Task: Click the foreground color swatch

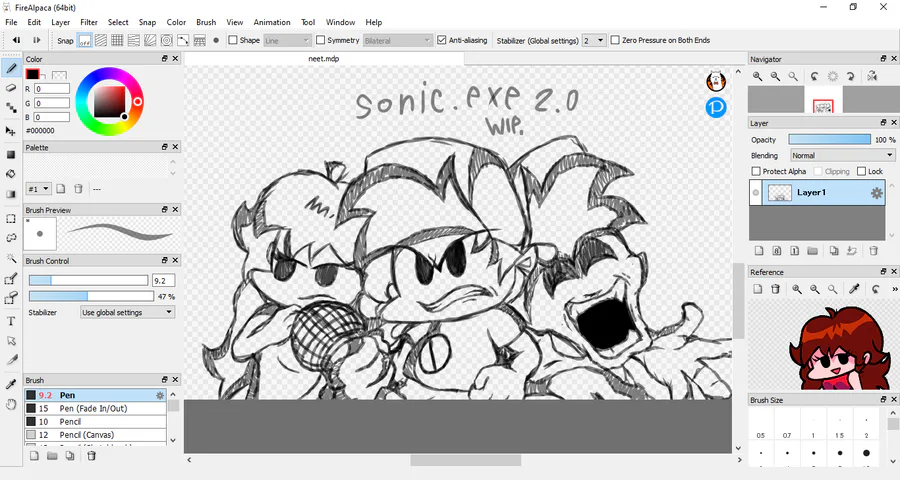Action: (32, 73)
